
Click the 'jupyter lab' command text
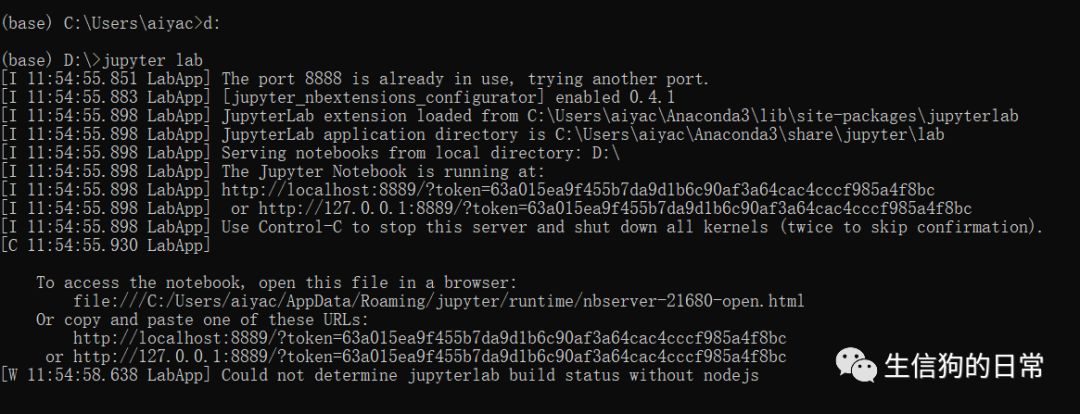[x=152, y=60]
